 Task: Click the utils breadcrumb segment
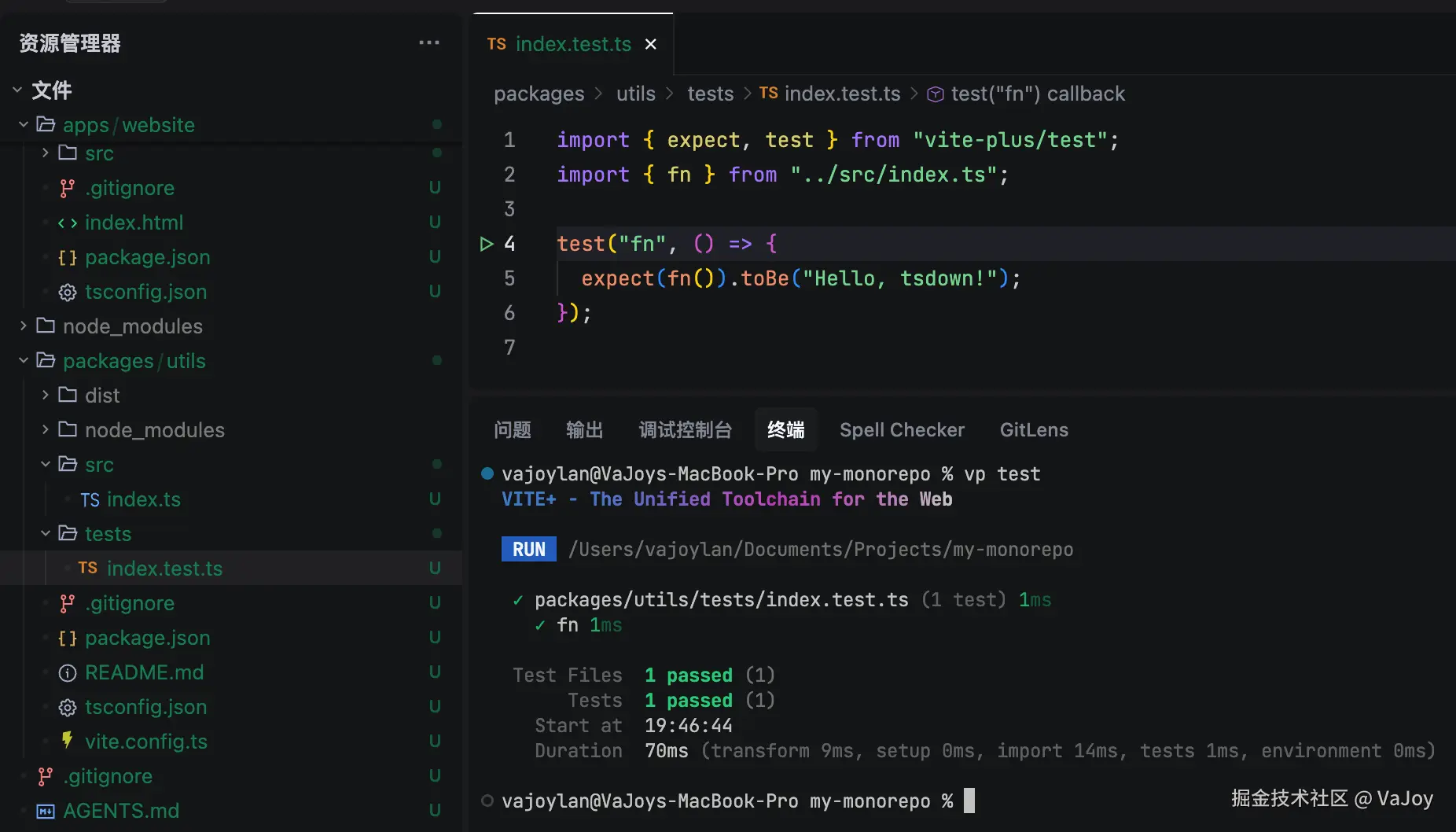pyautogui.click(x=635, y=94)
